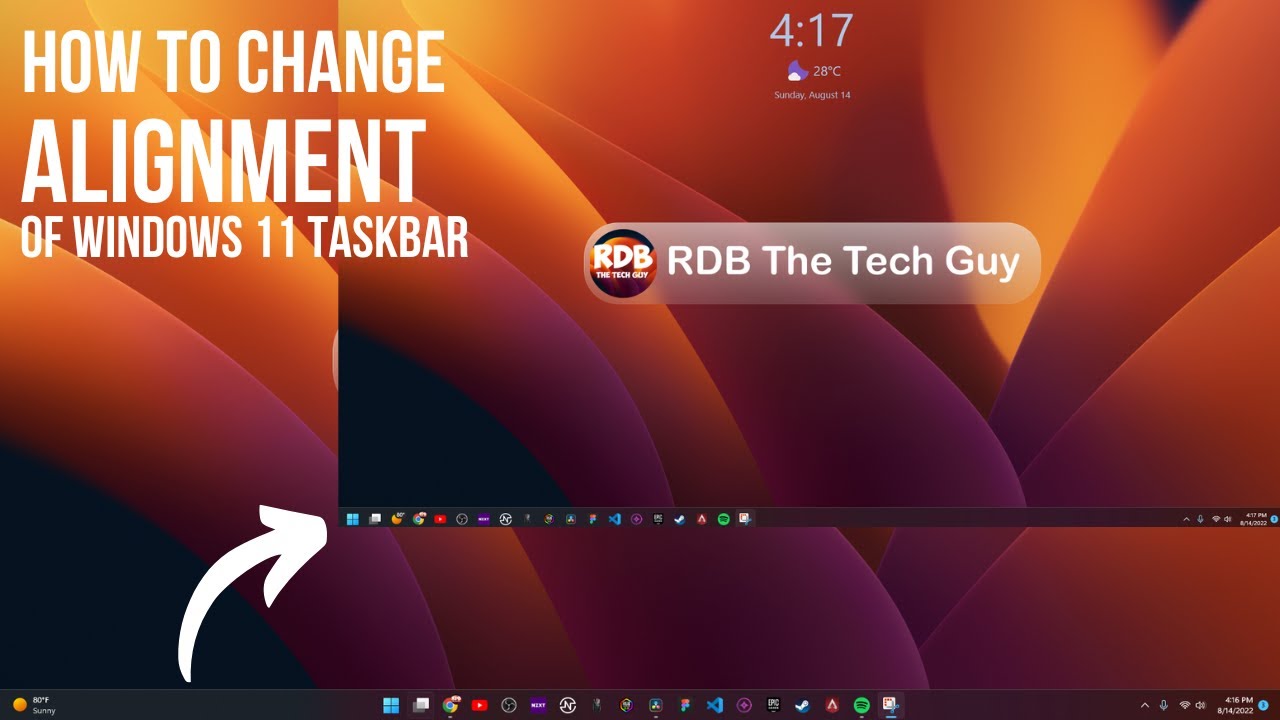Open the notification badge beside the 4:16 PM clock
1280x720 pixels.
coord(1265,705)
